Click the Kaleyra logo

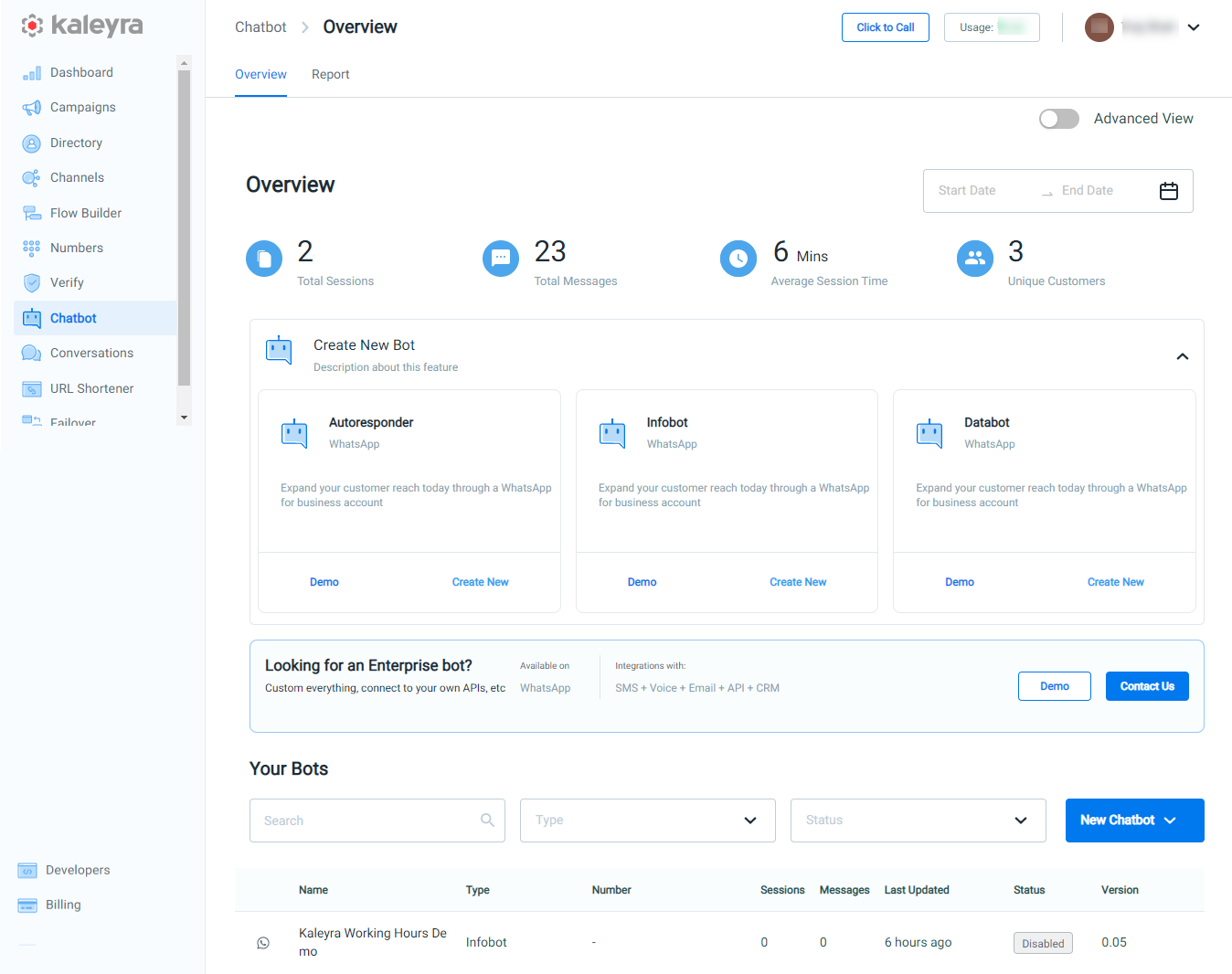[82, 26]
